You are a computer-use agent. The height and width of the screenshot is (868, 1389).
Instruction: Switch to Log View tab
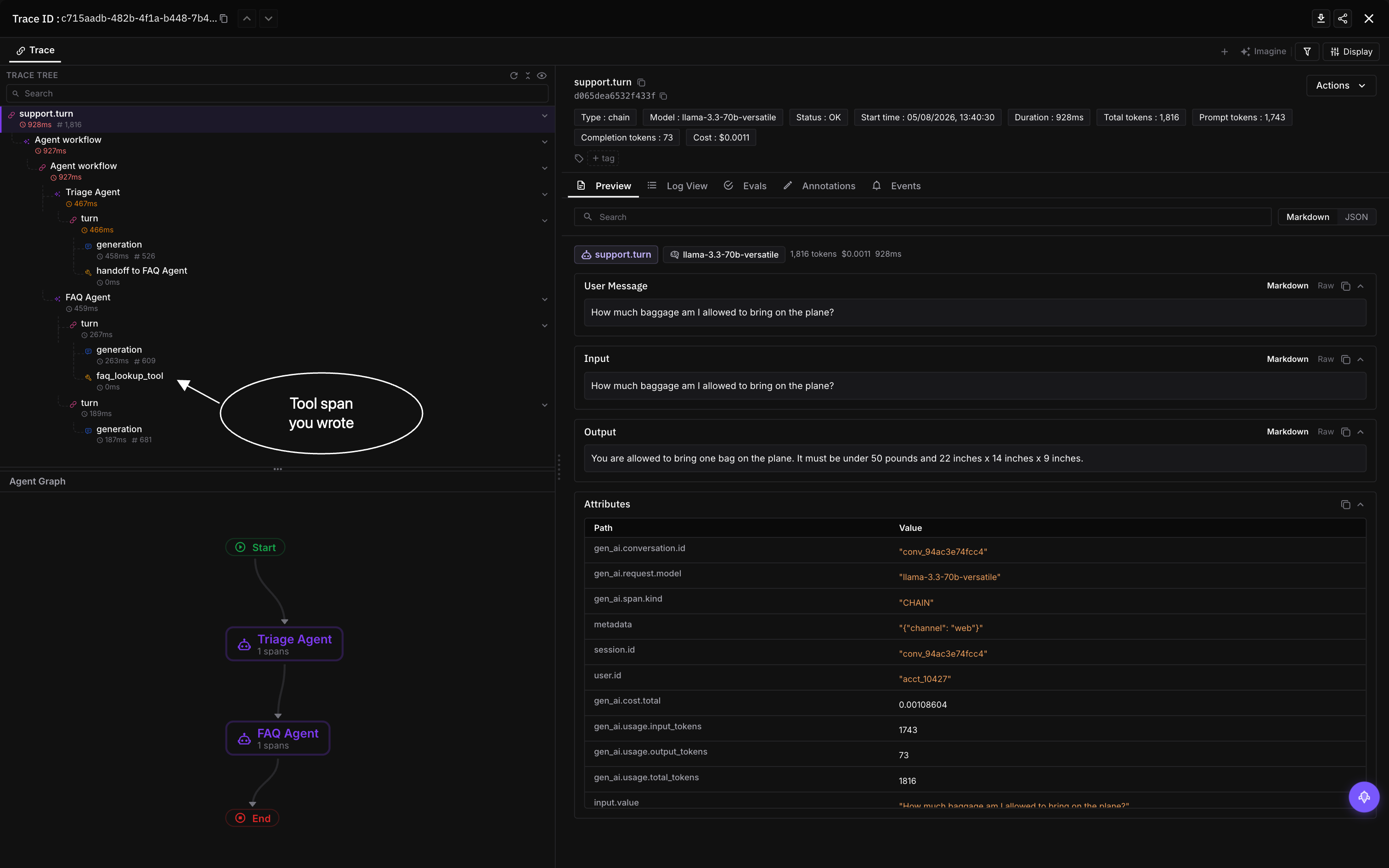point(678,186)
